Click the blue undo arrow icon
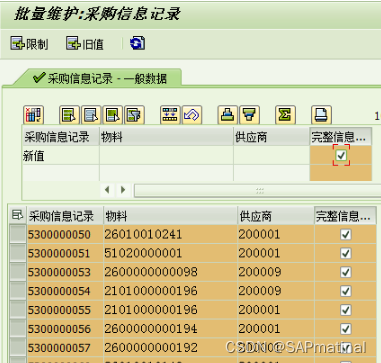381x363 pixels. coord(192,115)
